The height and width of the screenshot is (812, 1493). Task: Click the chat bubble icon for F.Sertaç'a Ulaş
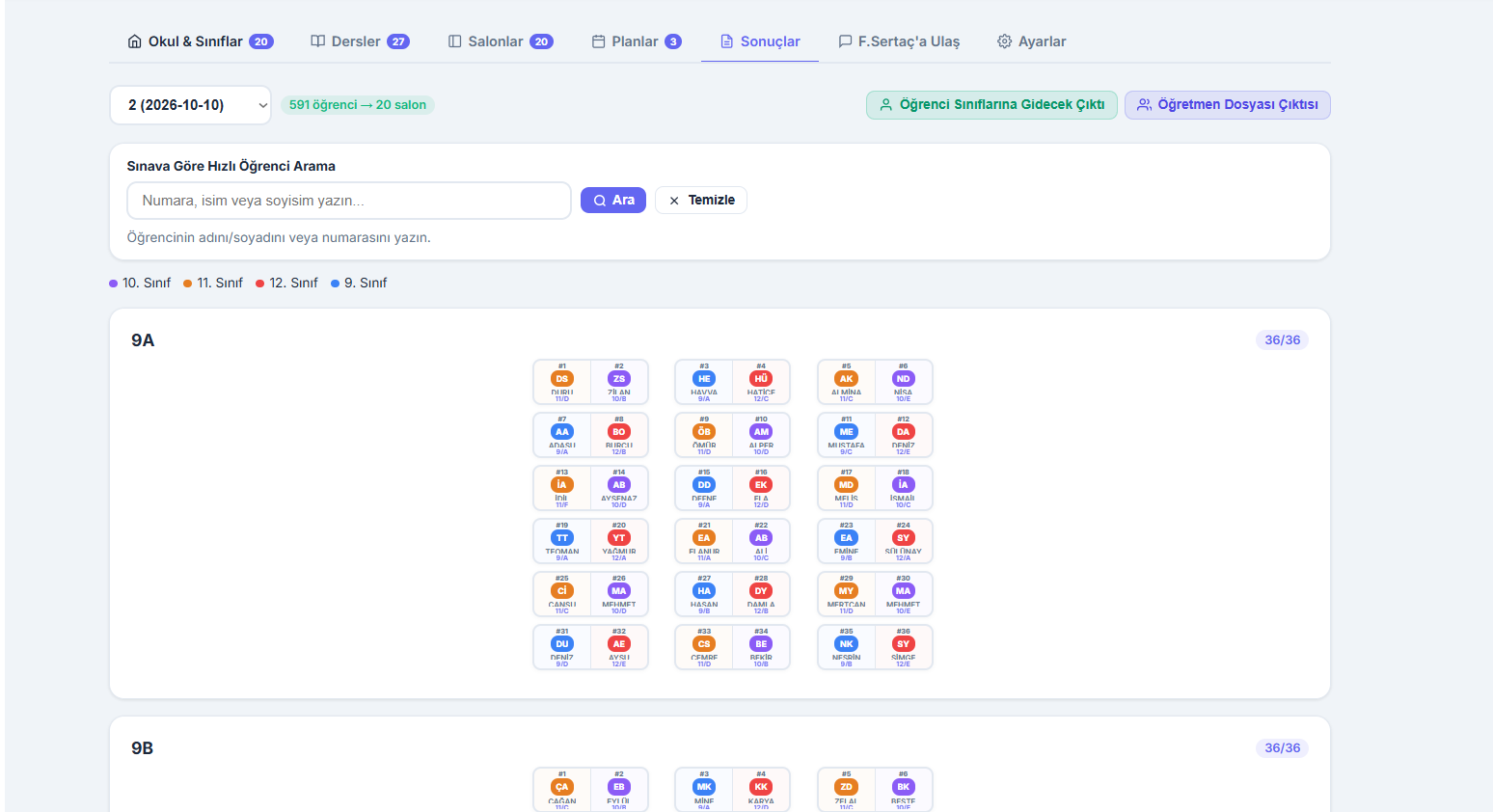[x=845, y=41]
